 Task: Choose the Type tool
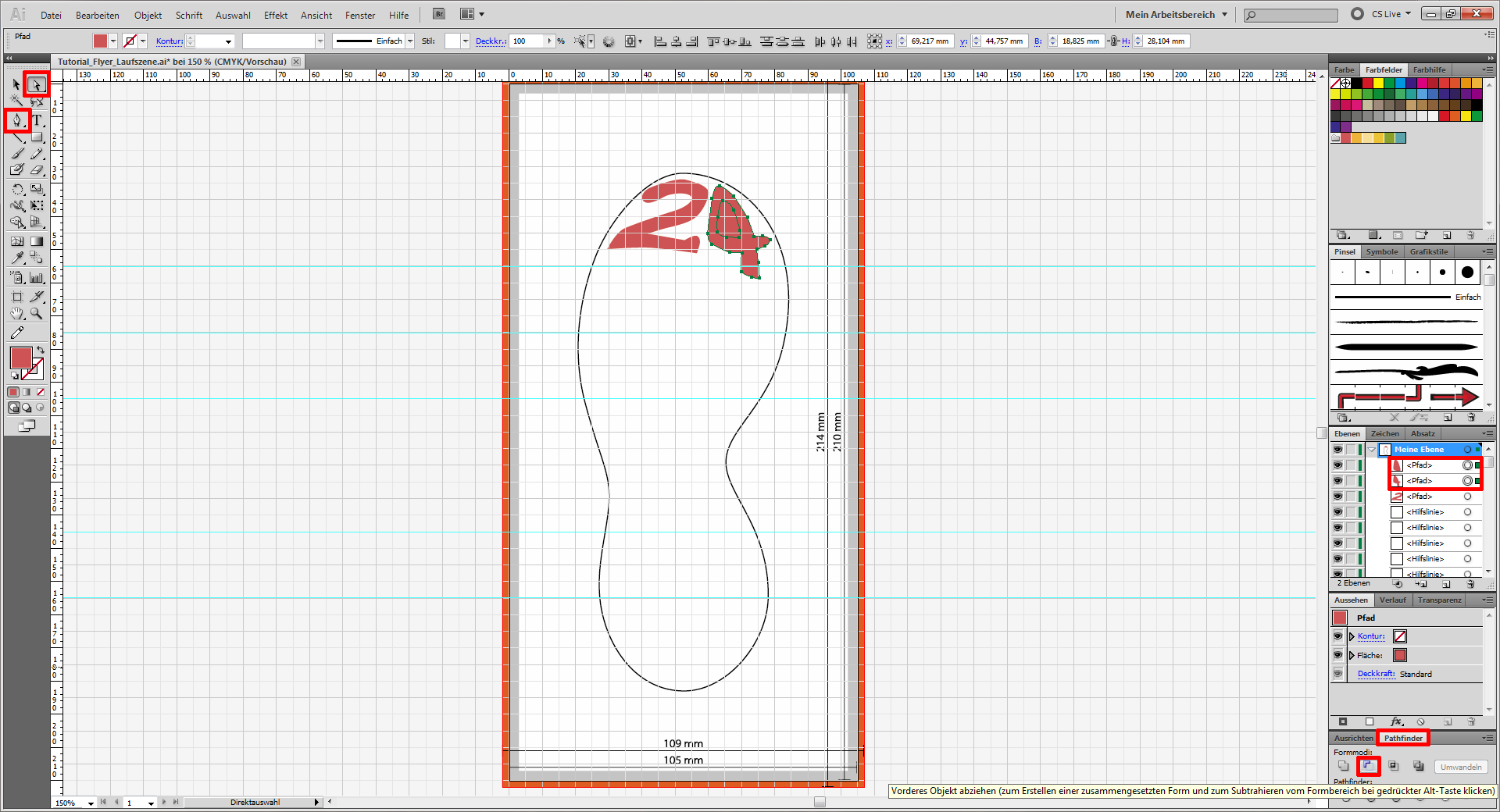point(37,120)
